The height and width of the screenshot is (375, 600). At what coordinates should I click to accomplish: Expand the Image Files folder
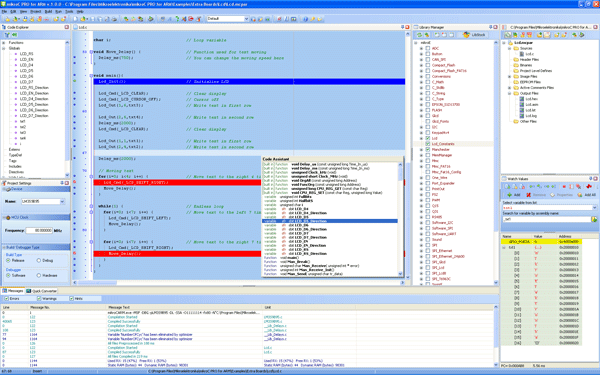click(509, 77)
